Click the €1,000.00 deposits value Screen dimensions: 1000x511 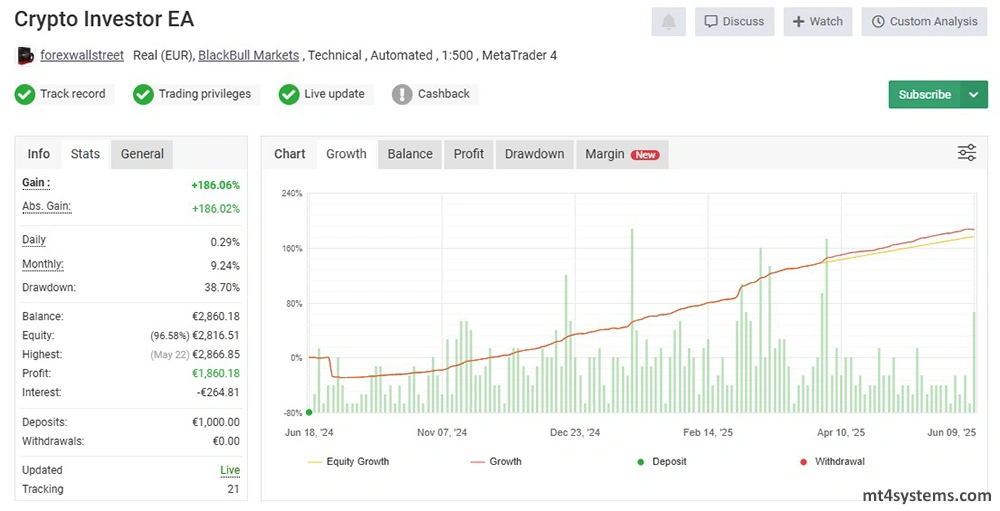point(216,422)
